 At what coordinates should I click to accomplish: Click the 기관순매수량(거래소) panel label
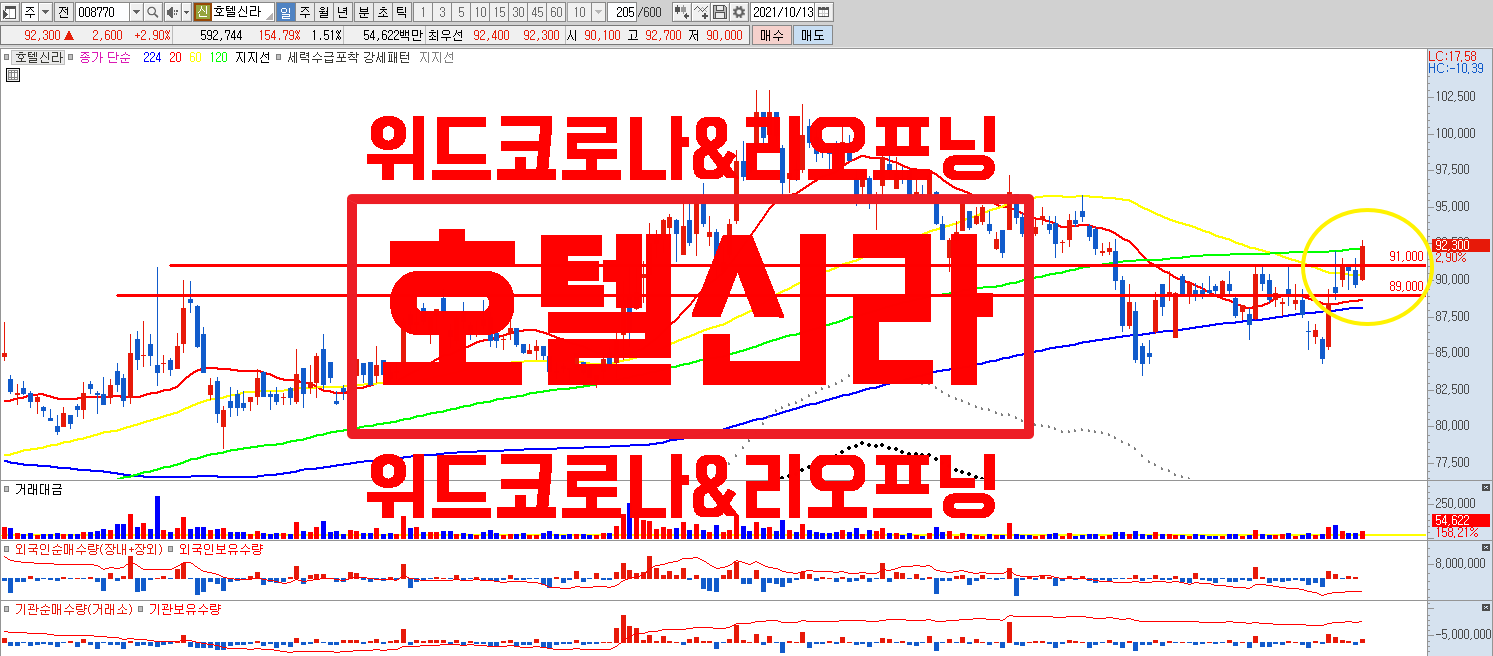(73, 608)
